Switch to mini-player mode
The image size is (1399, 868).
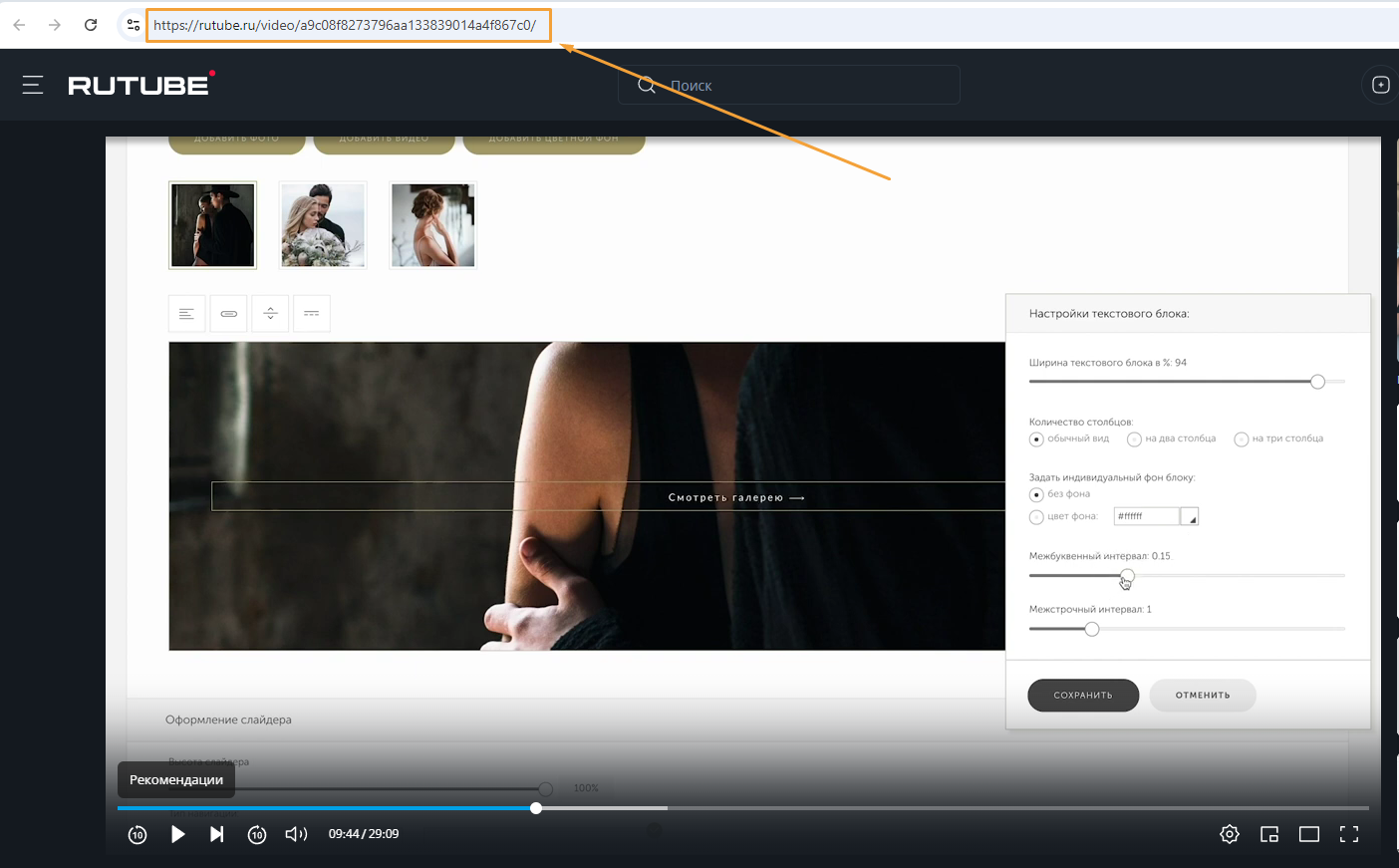point(1269,834)
